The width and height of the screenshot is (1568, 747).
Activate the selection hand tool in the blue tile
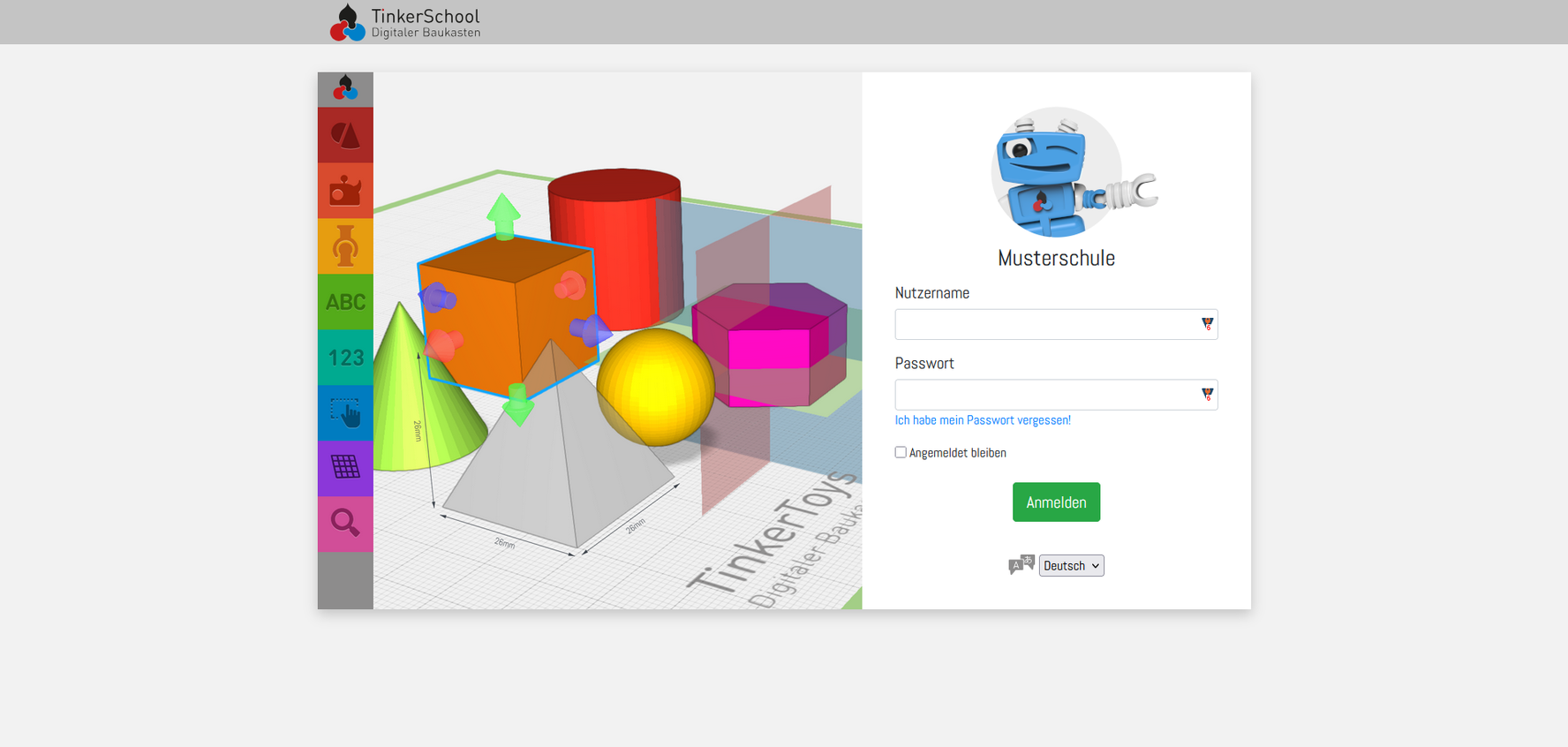[x=345, y=413]
